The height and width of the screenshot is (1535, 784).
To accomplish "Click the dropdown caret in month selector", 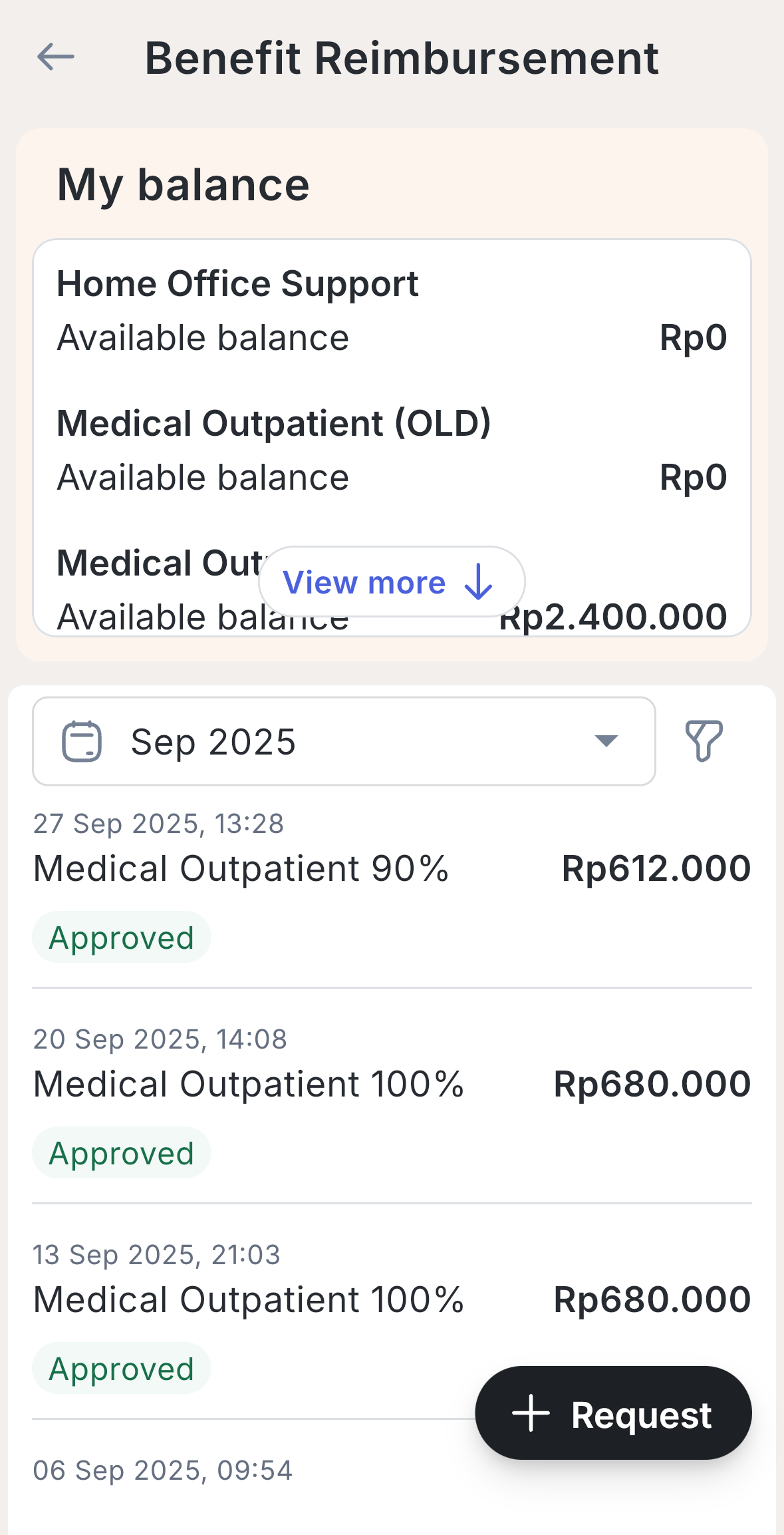I will (606, 741).
